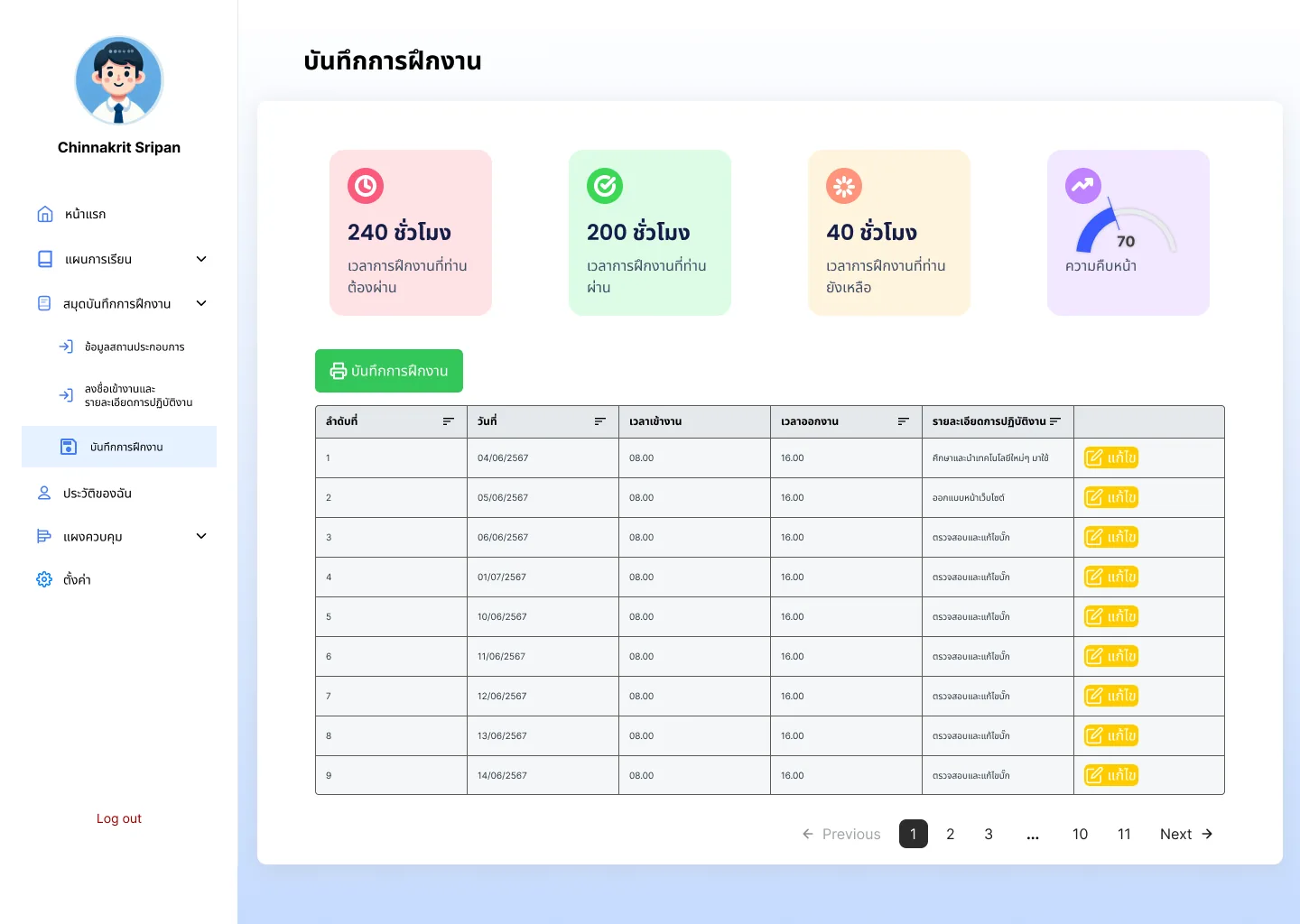Click the arrow icon beside ข้อมูลสถานประกอบการ
Screen dimensions: 1300x924
click(66, 346)
